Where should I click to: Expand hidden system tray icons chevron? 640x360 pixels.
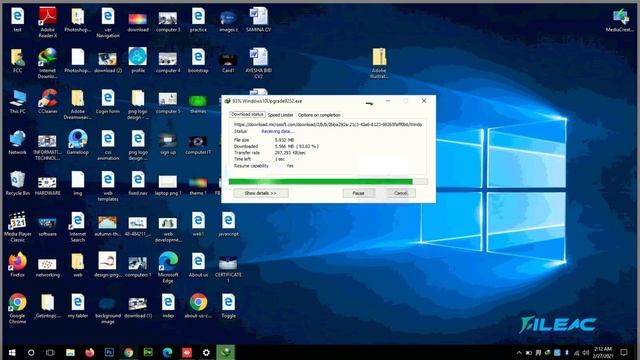click(x=519, y=353)
